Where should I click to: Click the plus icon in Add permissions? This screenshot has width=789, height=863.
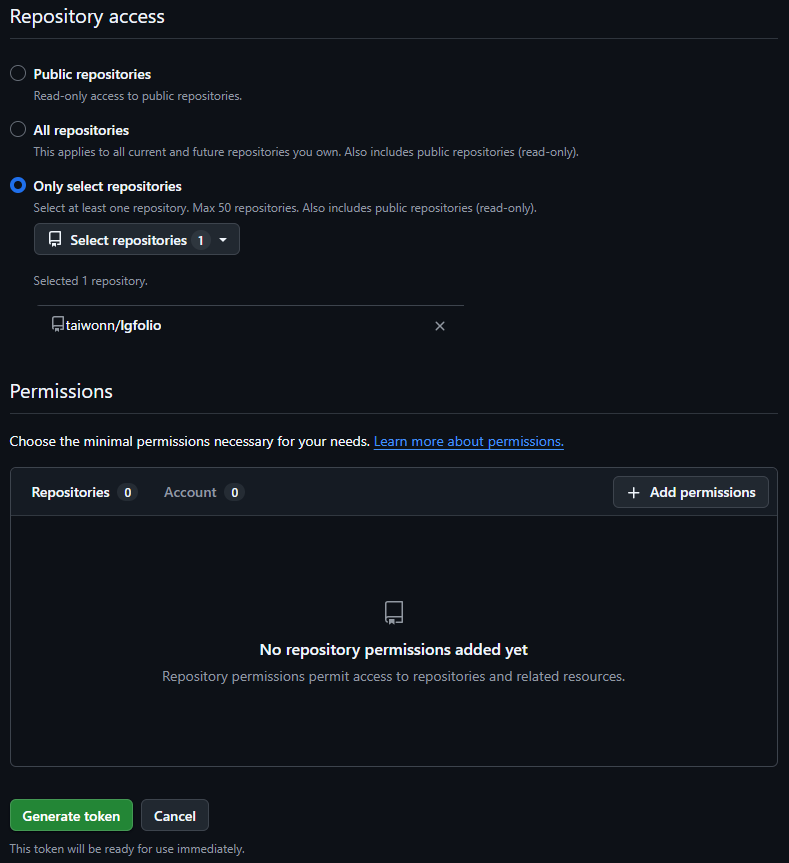tap(634, 493)
